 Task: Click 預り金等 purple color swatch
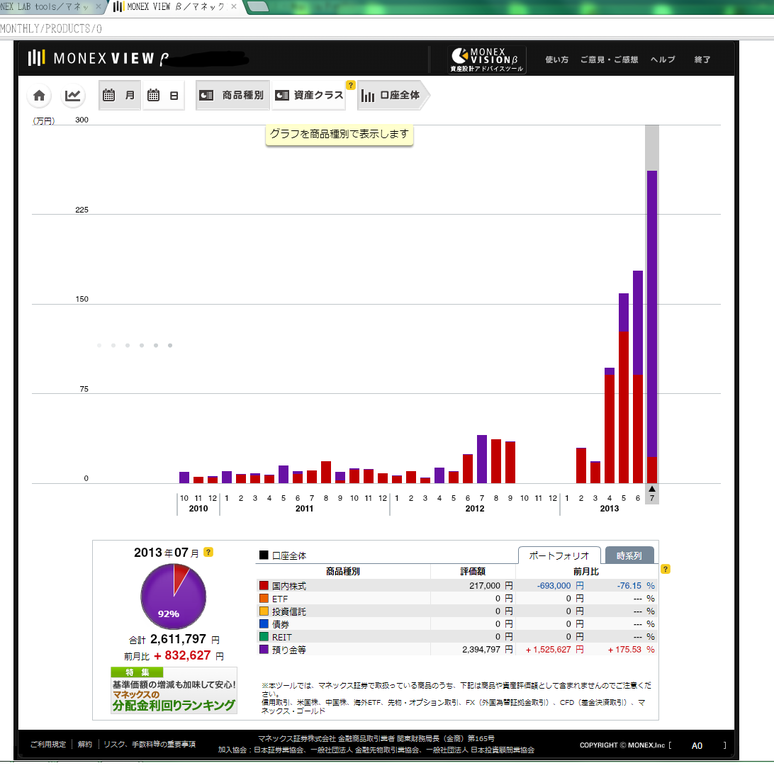pyautogui.click(x=264, y=650)
